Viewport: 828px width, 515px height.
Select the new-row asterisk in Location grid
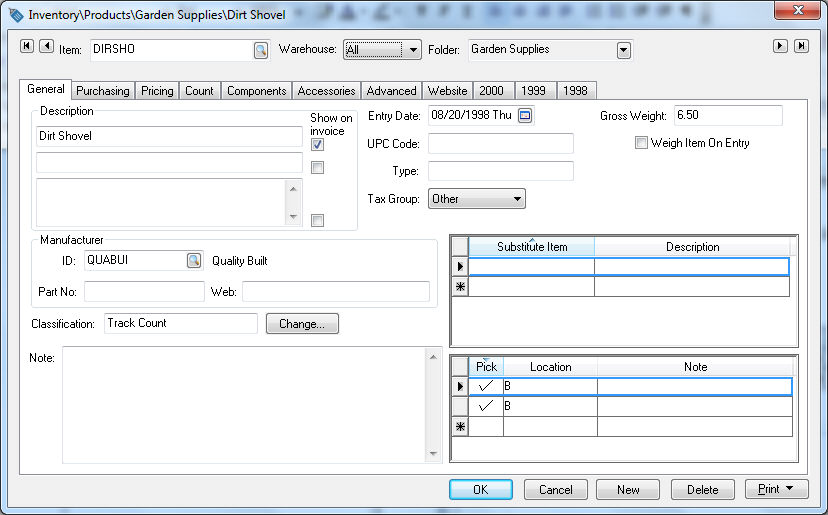(460, 427)
